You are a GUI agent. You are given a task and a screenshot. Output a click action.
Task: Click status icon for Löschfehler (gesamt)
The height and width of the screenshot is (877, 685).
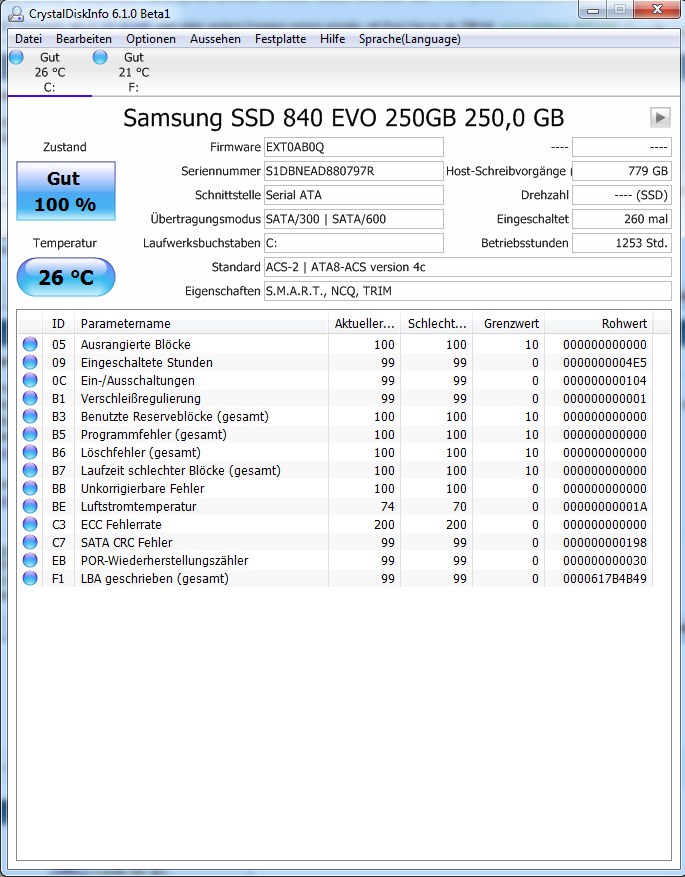pyautogui.click(x=30, y=452)
